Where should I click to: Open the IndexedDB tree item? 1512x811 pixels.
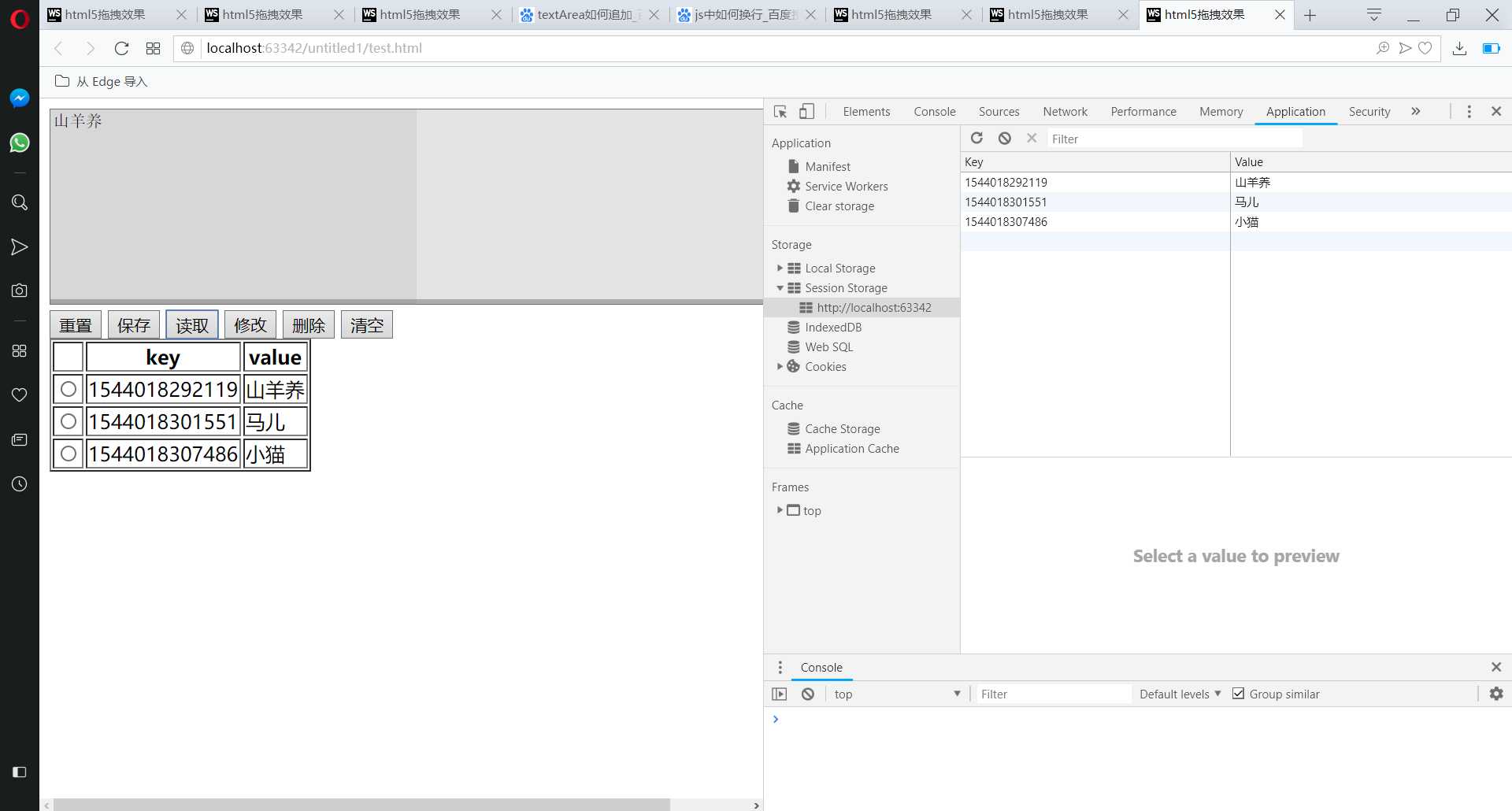[833, 328]
